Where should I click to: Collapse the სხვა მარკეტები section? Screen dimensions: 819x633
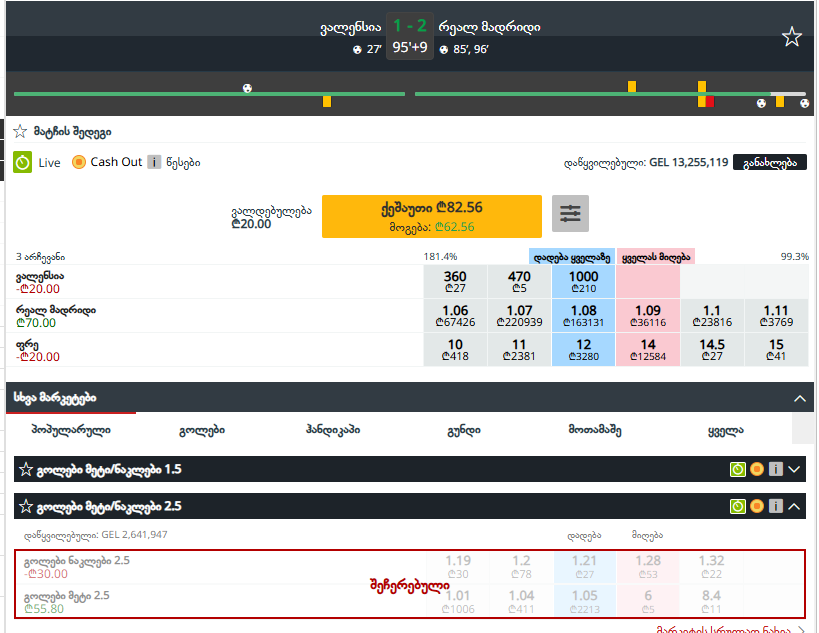point(800,398)
